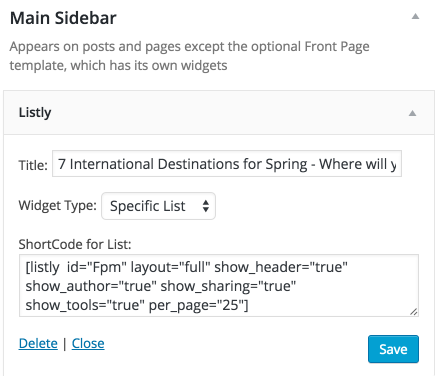Click the Main Sidebar heading
435x376 pixels.
(x=63, y=18)
